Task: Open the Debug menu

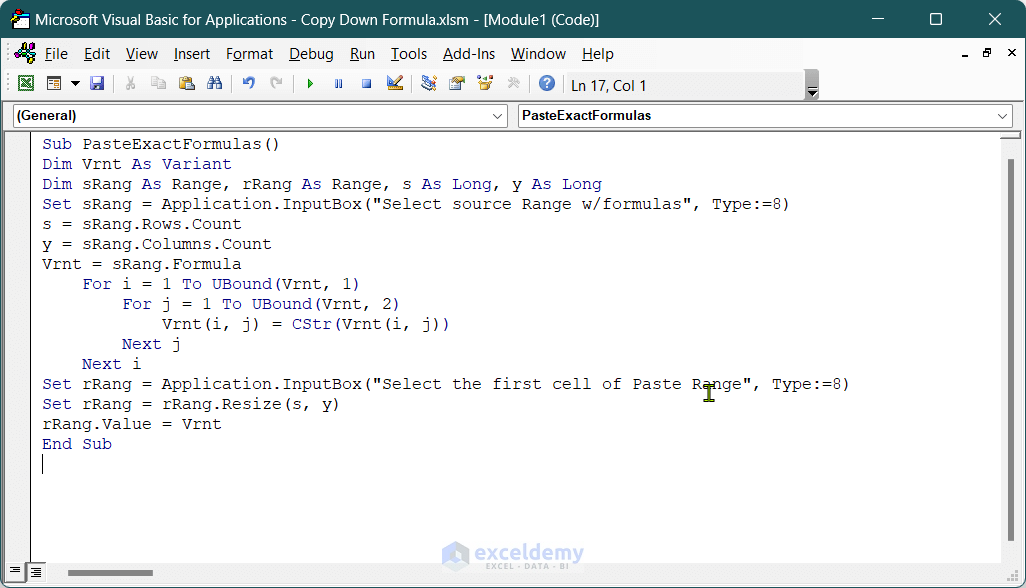Action: click(311, 54)
